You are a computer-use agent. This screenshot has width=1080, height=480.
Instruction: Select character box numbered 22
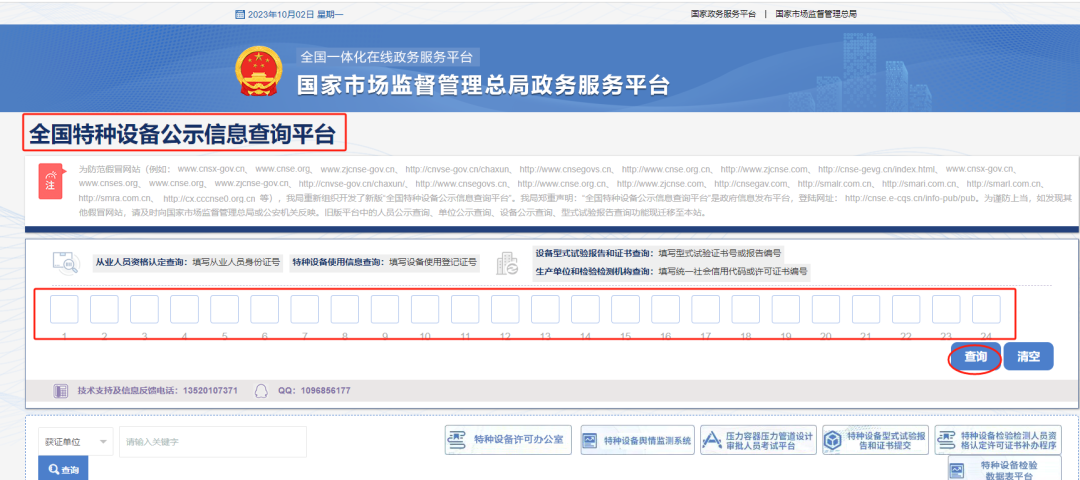point(906,310)
